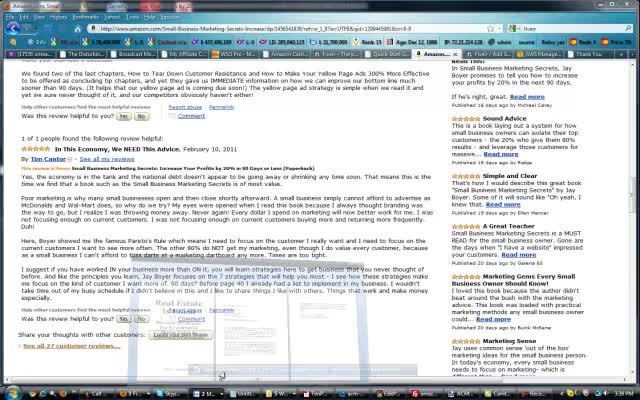Switch to the Amazon Cash tab
Screen dimensions: 640x400
(x=287, y=54)
